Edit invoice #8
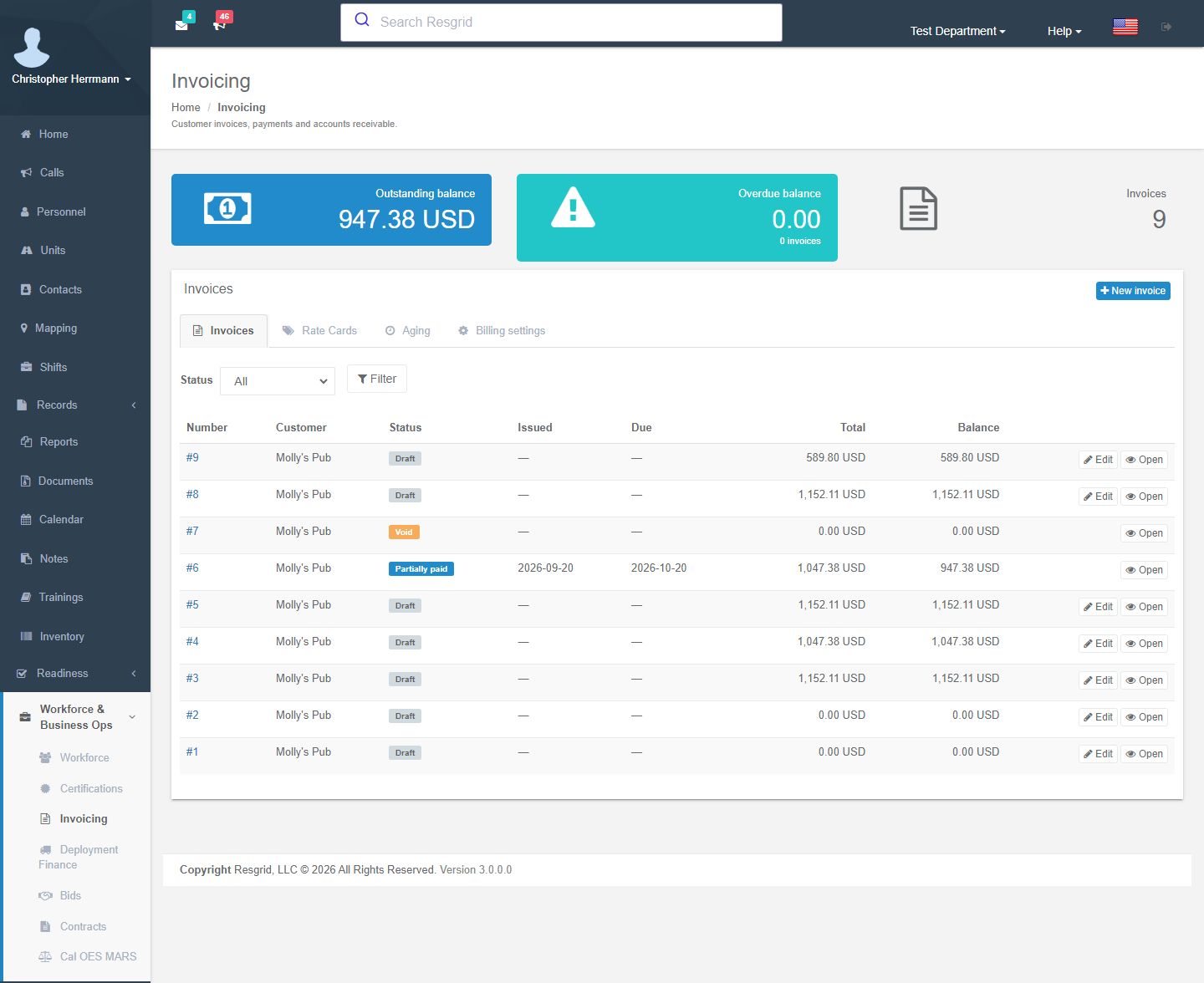 click(1098, 497)
